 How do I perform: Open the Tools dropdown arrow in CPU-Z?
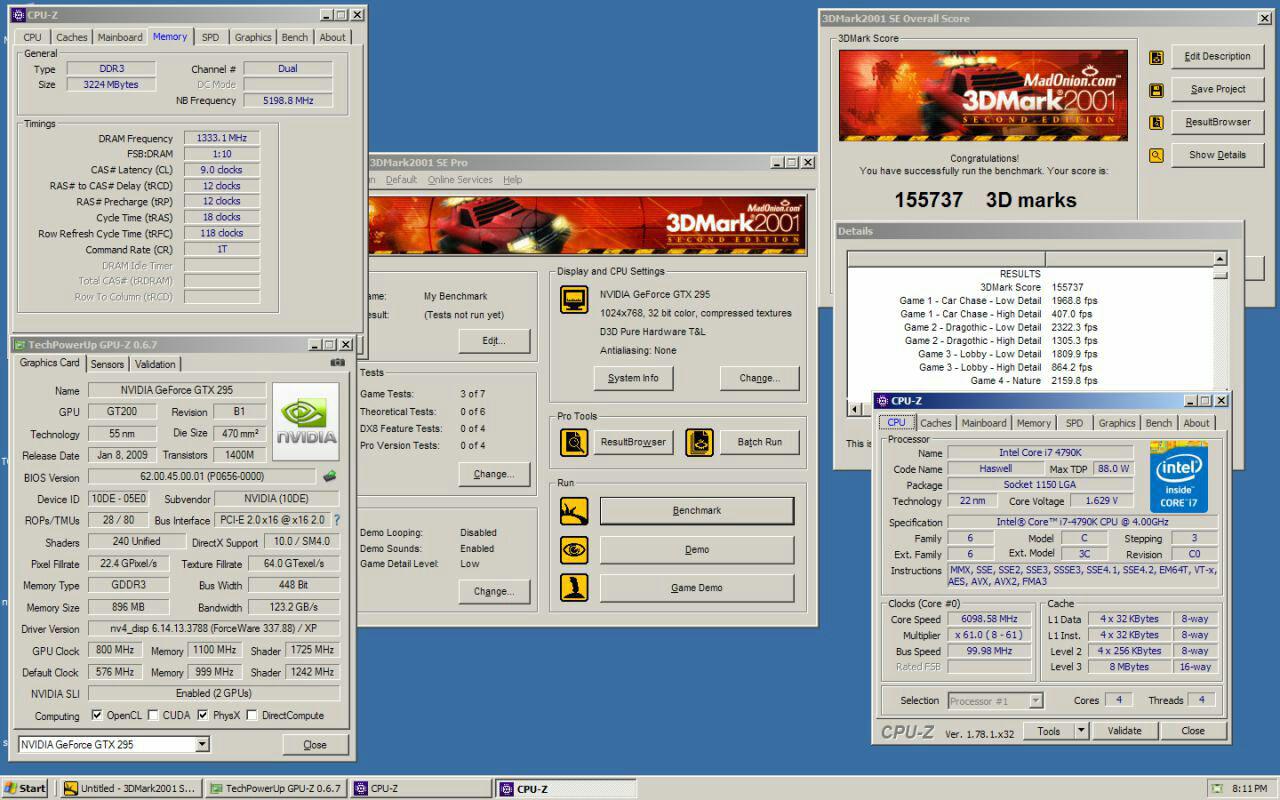(1081, 731)
